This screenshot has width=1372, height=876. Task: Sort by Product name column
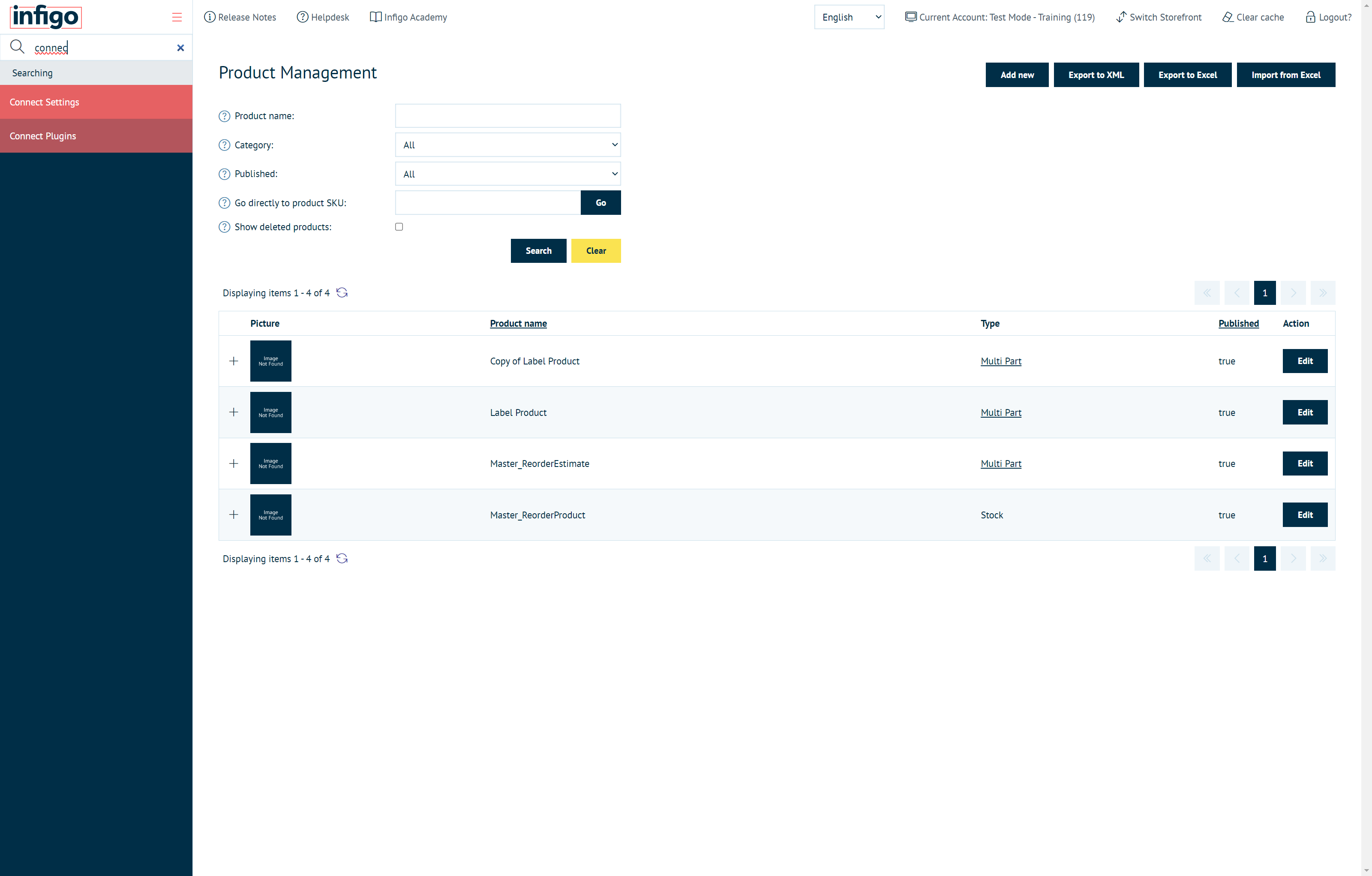point(519,323)
